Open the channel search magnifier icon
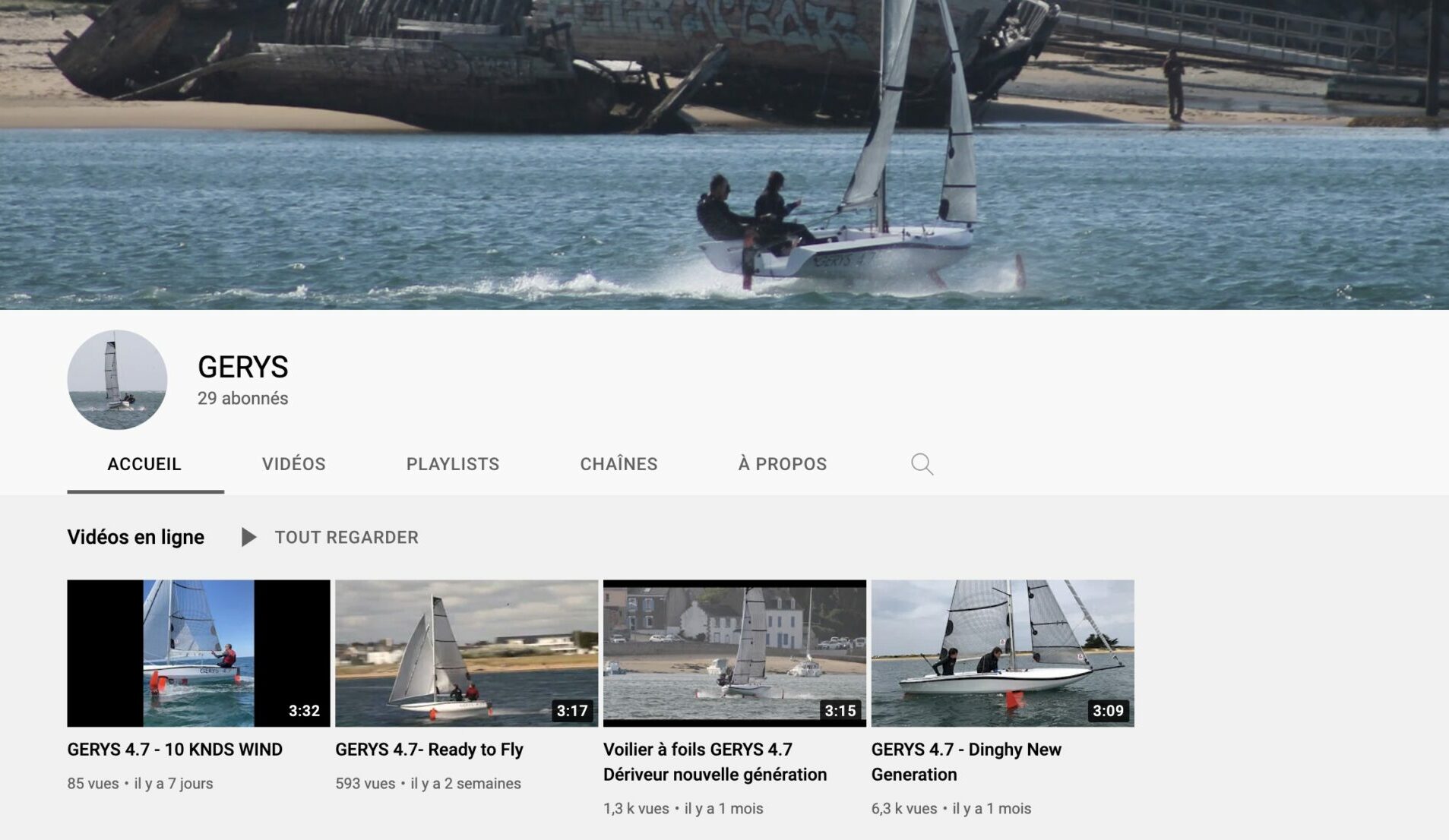This screenshot has width=1449, height=840. [x=922, y=464]
